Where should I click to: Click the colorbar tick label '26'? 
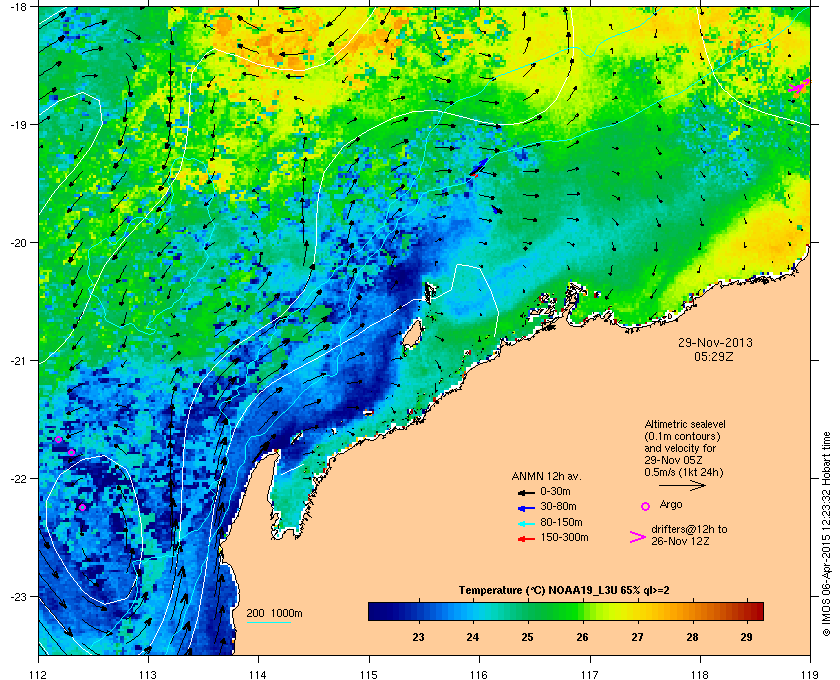582,637
